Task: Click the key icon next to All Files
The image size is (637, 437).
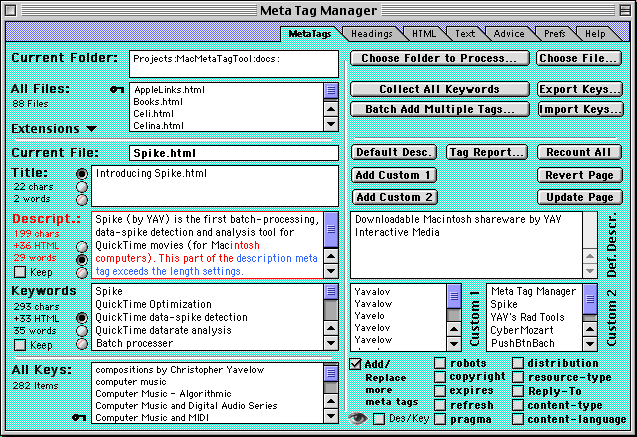Action: pos(117,89)
